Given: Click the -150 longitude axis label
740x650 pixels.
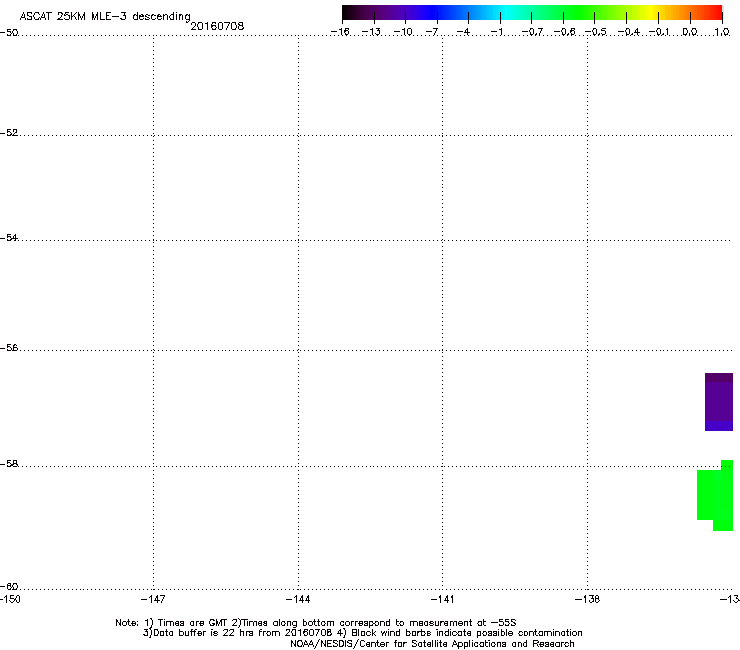Looking at the screenshot, I should [10, 599].
